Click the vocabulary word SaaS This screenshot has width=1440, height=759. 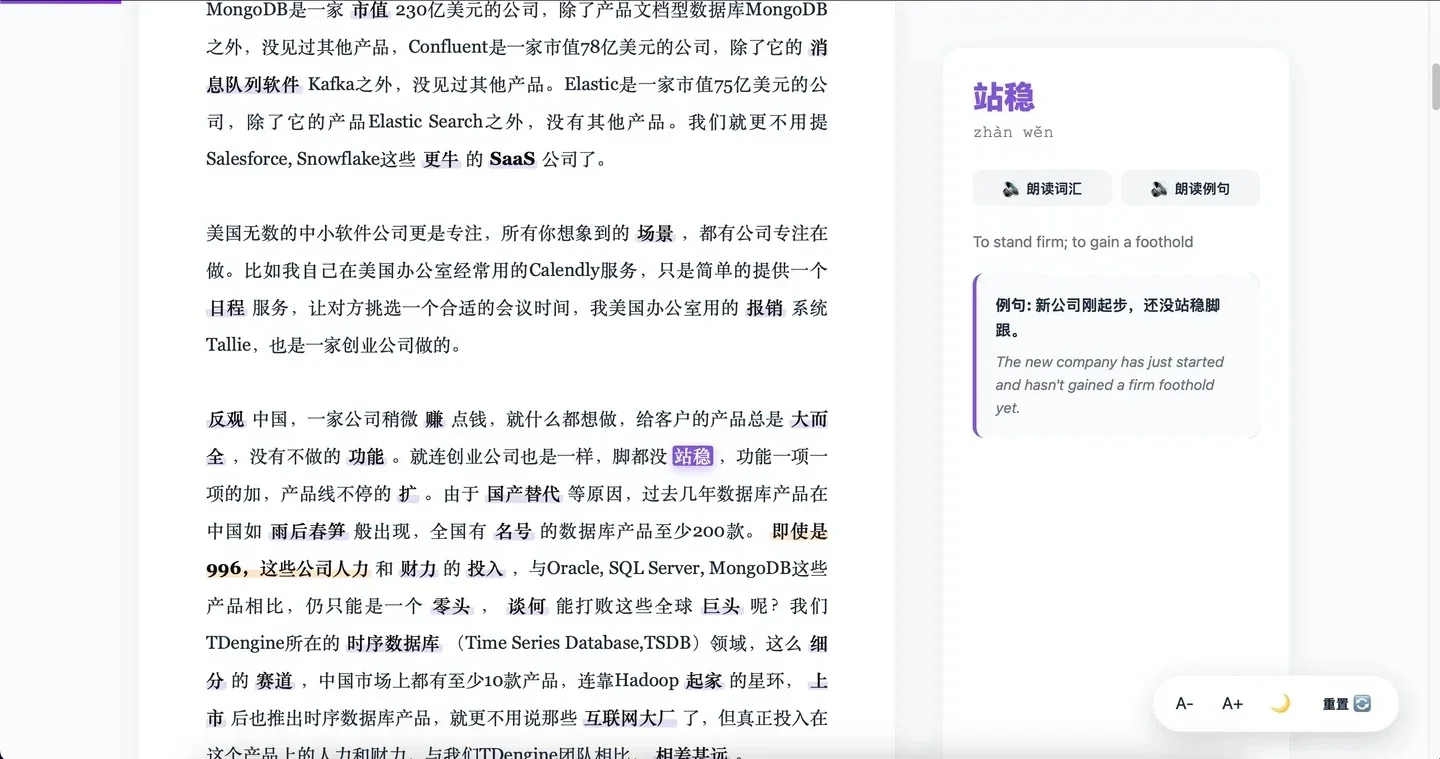(x=512, y=158)
